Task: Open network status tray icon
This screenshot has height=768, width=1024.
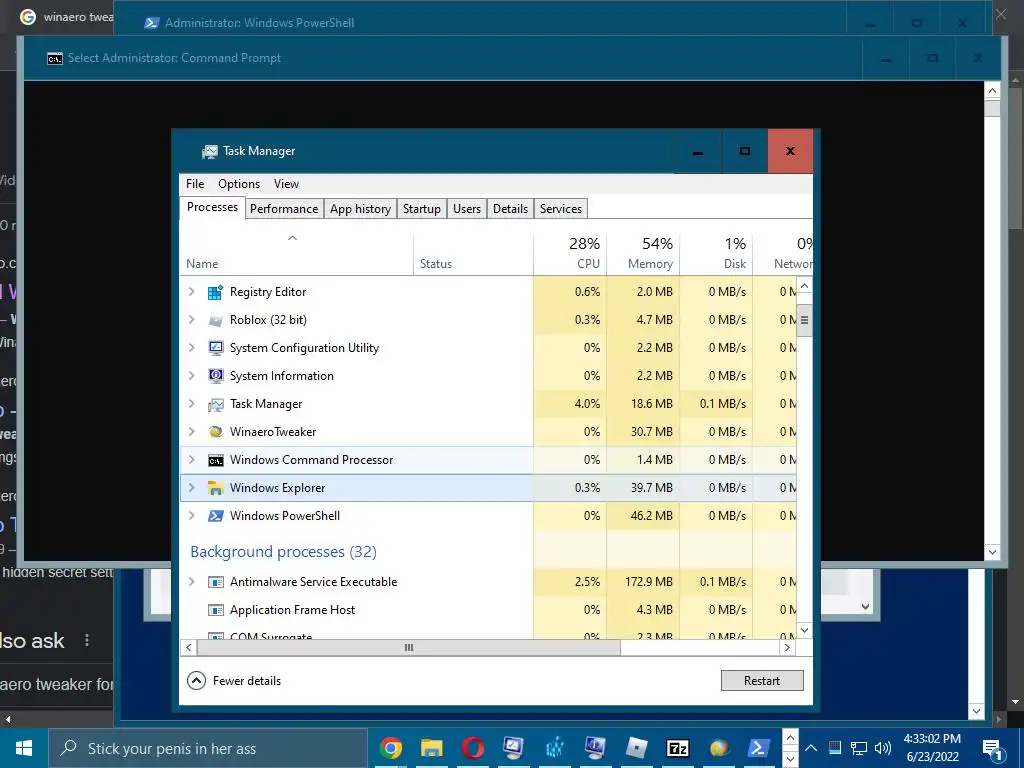Action: pos(858,748)
